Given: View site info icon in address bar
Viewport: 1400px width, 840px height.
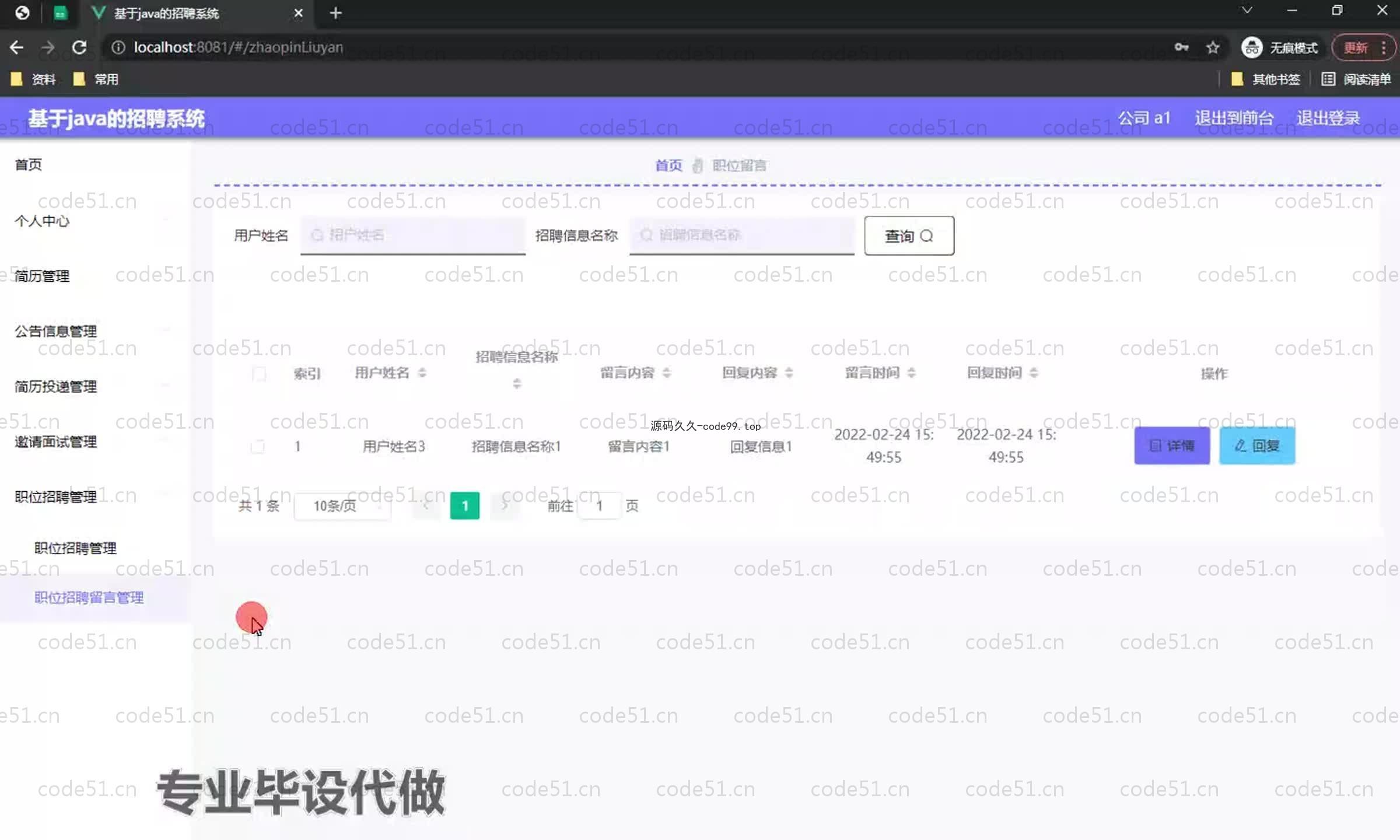Looking at the screenshot, I should 118,47.
